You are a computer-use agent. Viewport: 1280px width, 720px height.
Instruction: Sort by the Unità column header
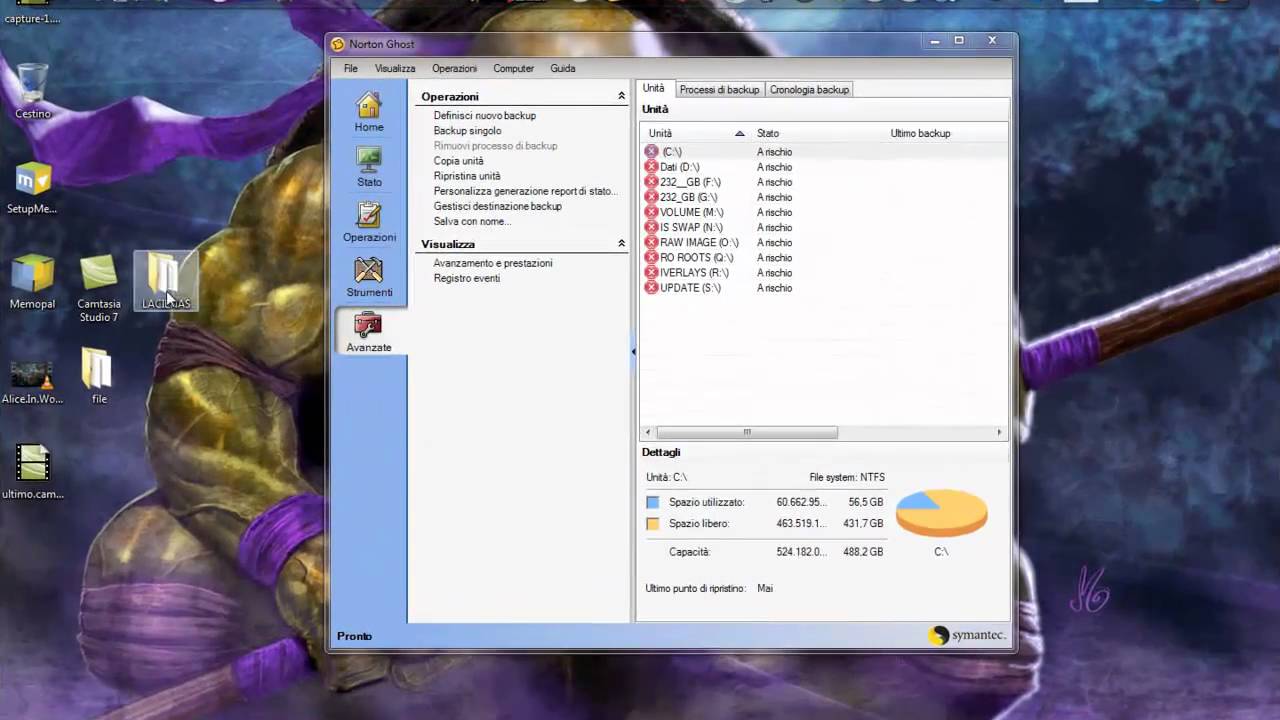[x=695, y=133]
